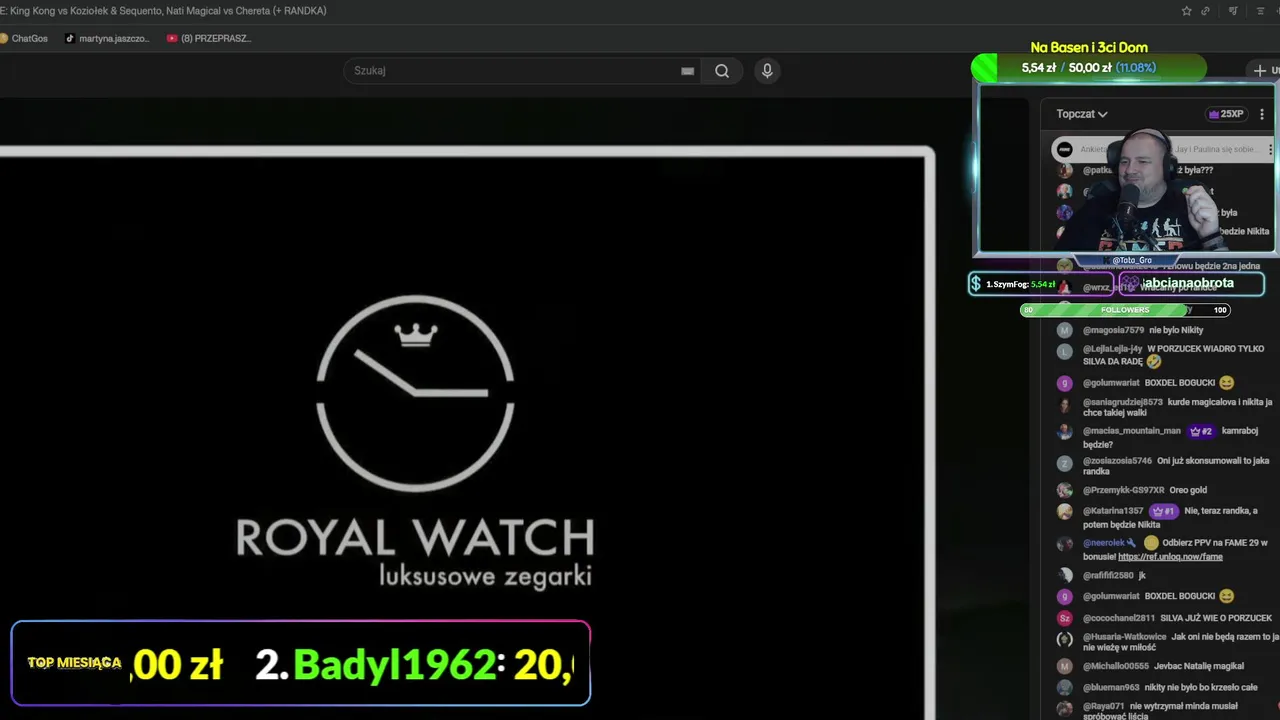Click @LejlaLejla-j4y username
Image resolution: width=1280 pixels, height=720 pixels.
tap(1113, 349)
